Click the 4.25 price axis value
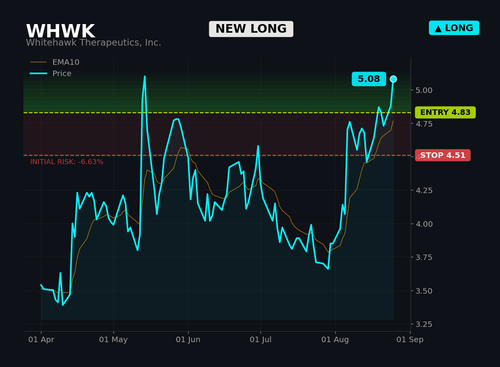500x367 pixels. [x=424, y=191]
